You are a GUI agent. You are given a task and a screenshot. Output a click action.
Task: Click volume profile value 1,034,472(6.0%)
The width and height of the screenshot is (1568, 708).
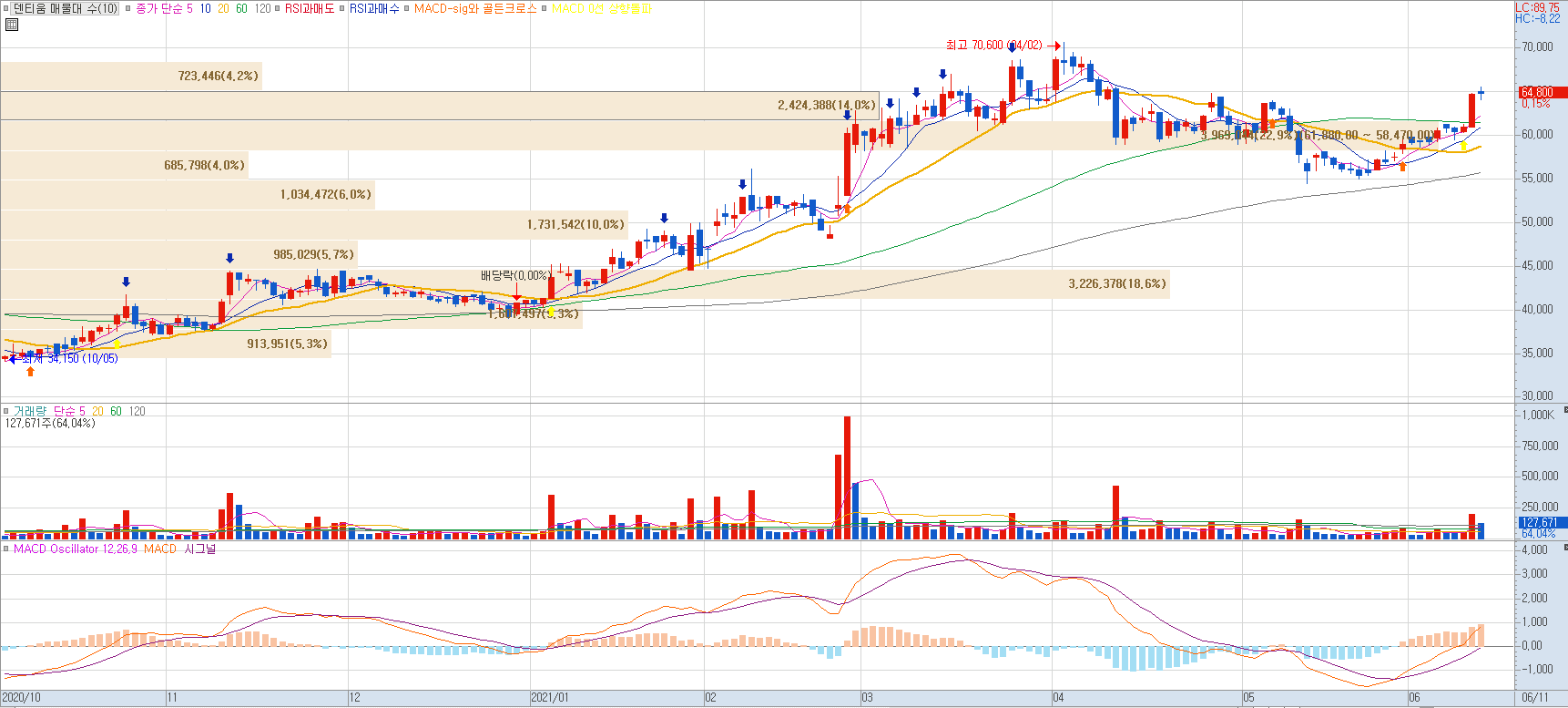[325, 194]
